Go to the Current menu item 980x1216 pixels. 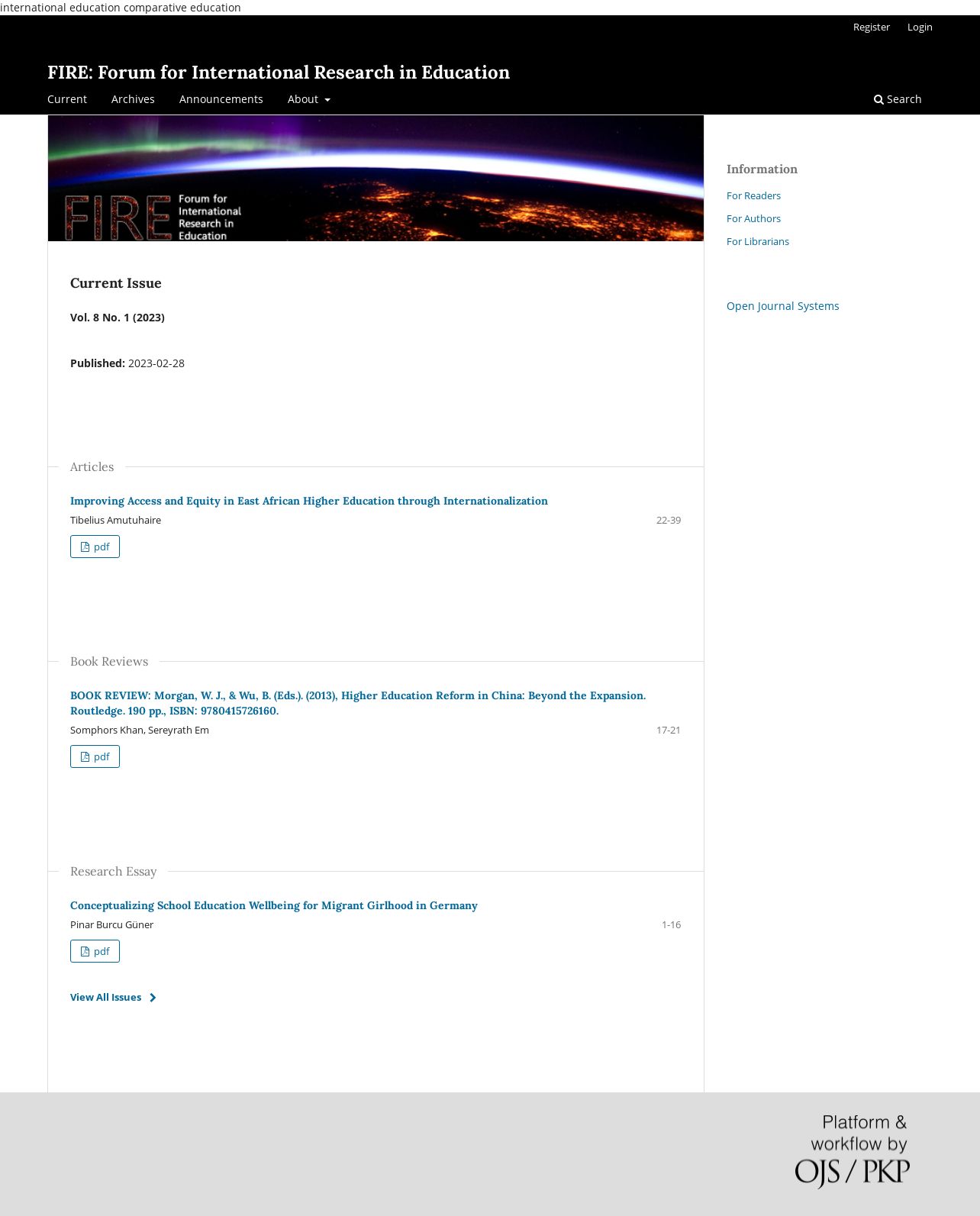pyautogui.click(x=67, y=99)
